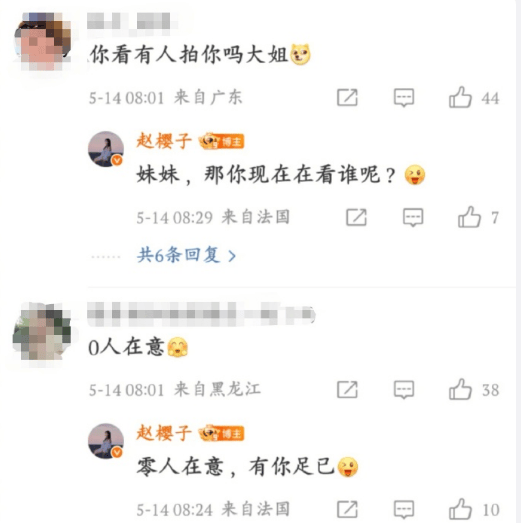Click 博主 badge beside first 赵樱子
The height and width of the screenshot is (523, 521).
tap(222, 141)
